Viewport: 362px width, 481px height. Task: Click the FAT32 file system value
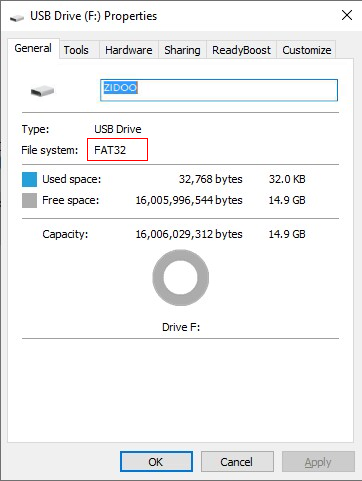110,150
